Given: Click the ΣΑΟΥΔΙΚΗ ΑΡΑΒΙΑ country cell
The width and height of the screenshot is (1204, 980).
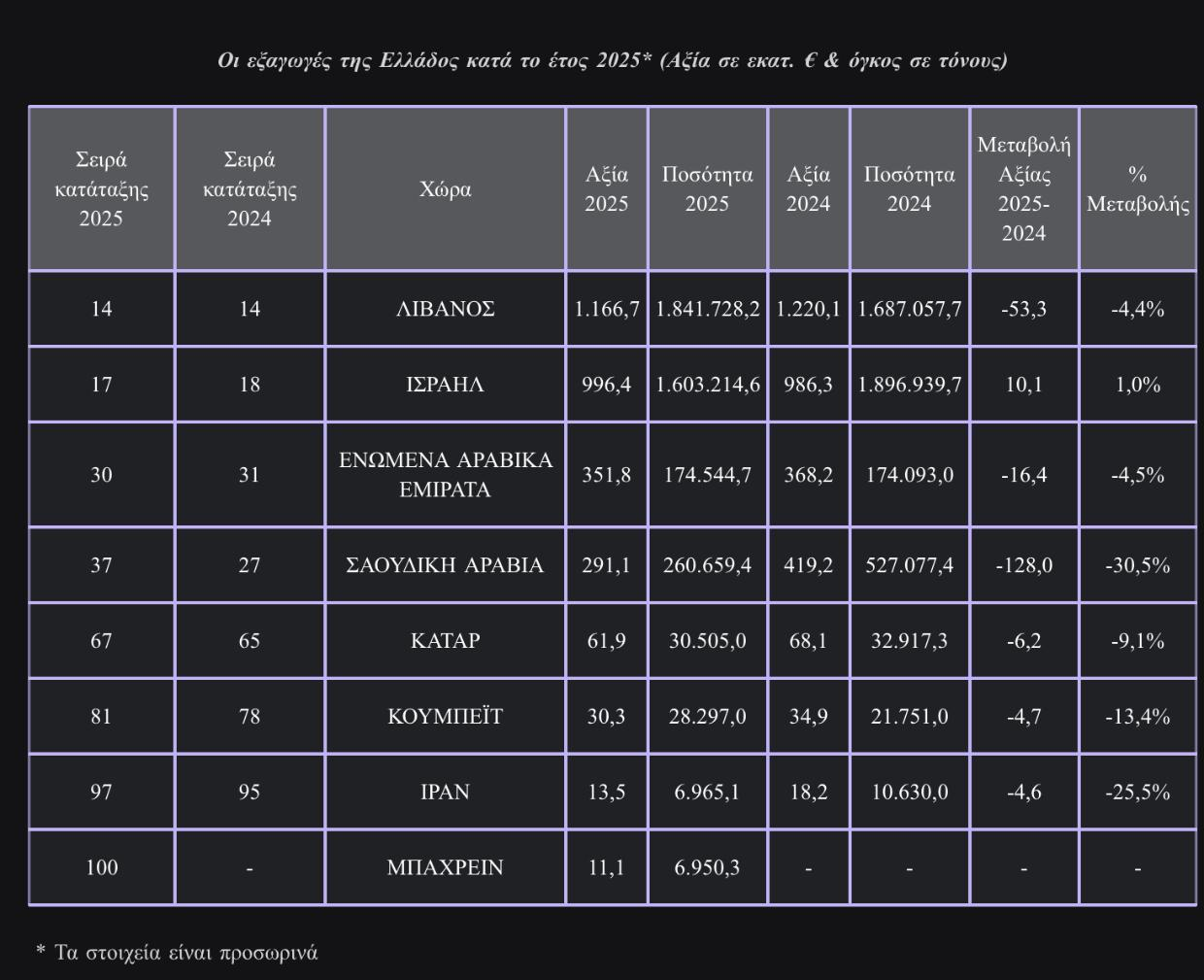Looking at the screenshot, I should click(445, 565).
